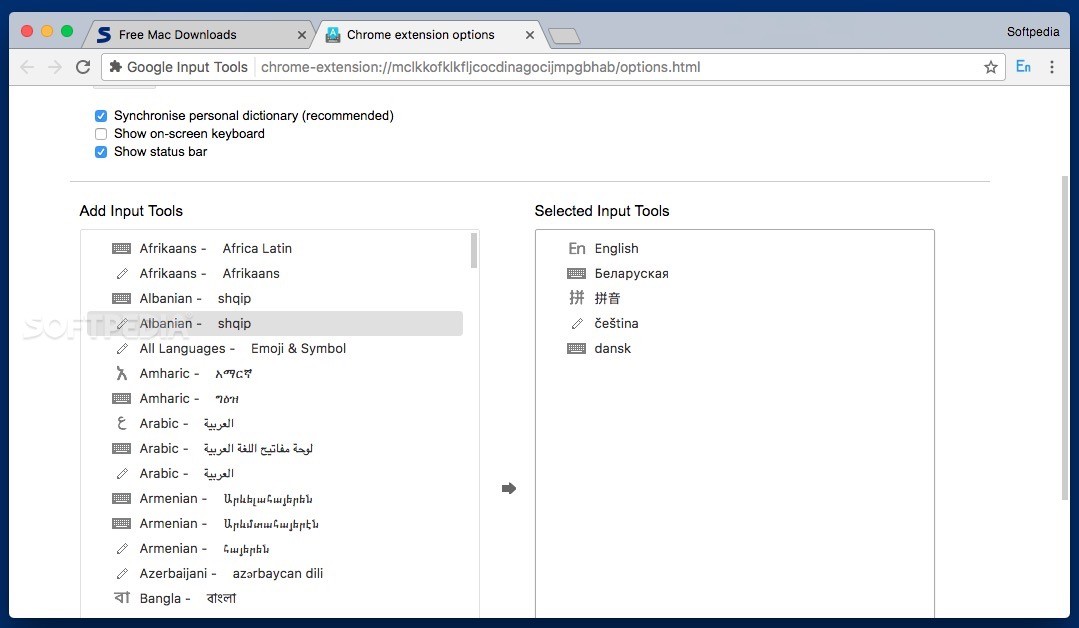1079x628 pixels.
Task: Select 'English' in Selected Input Tools
Action: pos(617,248)
